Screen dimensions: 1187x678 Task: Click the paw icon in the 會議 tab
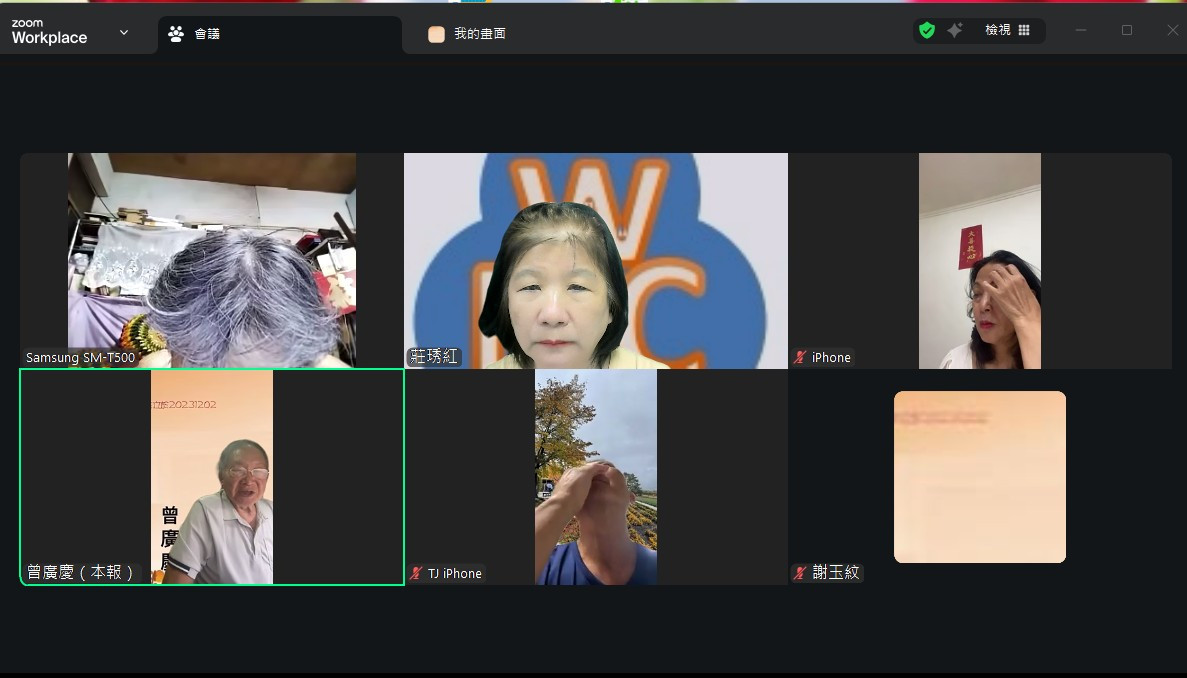click(x=176, y=34)
